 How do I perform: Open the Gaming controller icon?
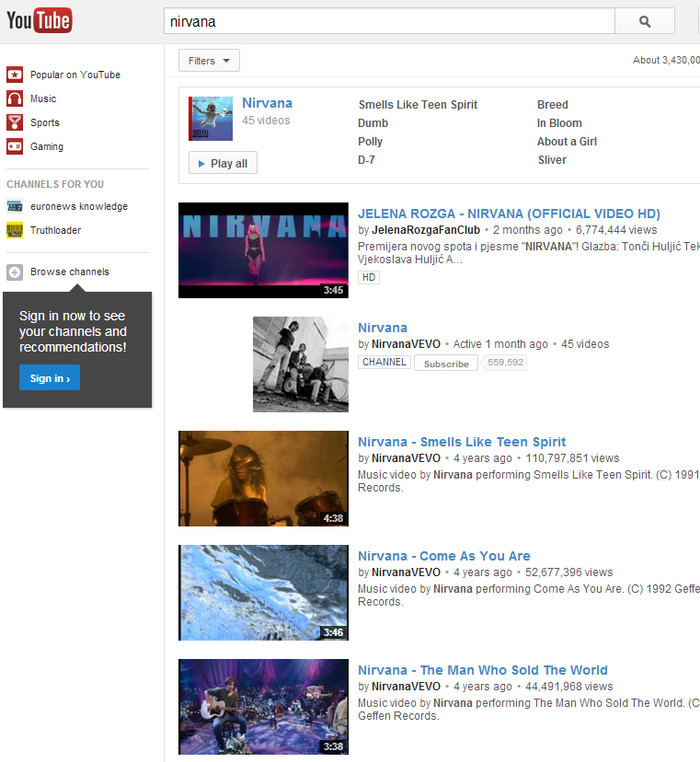tap(15, 146)
